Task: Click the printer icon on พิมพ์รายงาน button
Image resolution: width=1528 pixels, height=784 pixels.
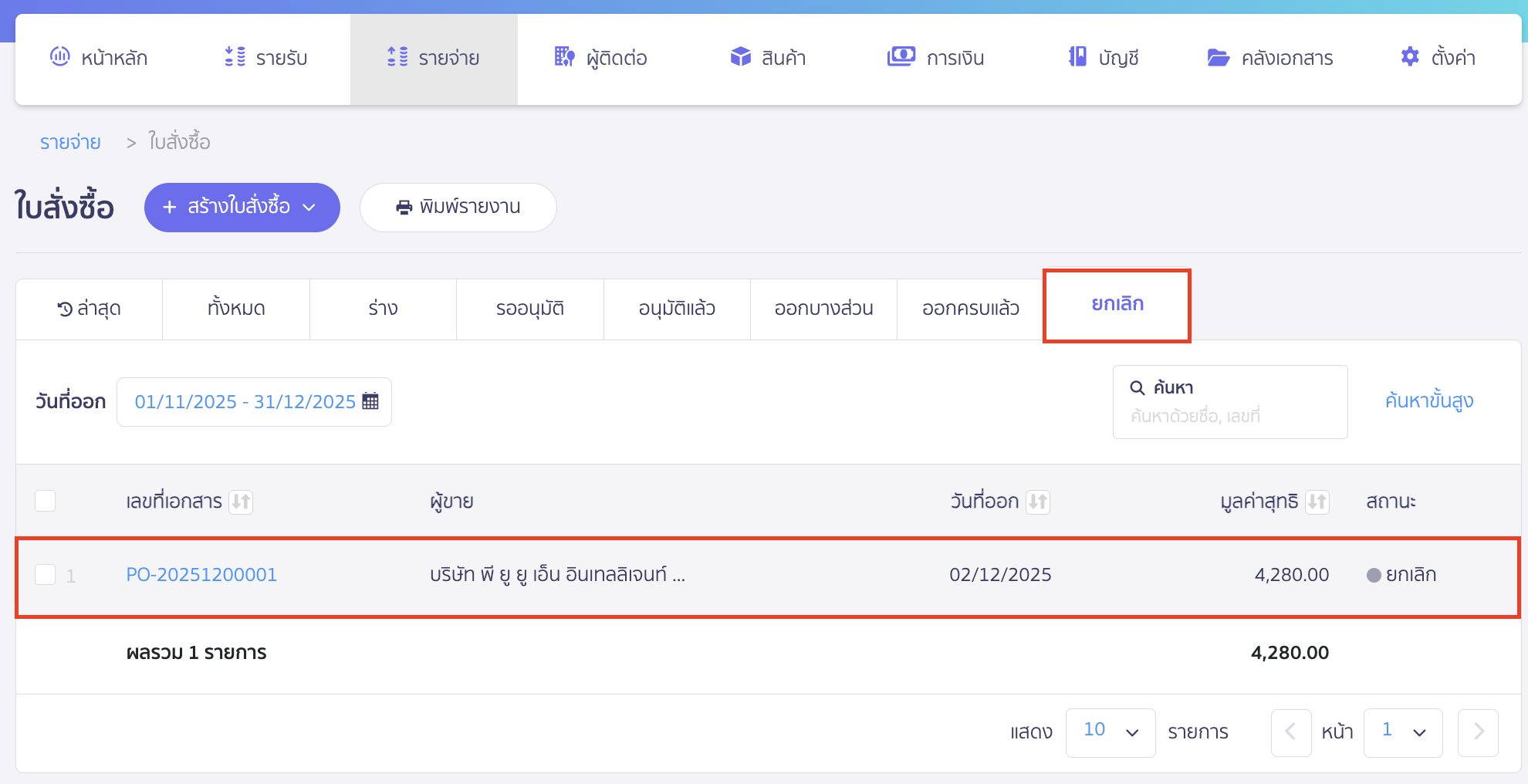Action: coord(404,207)
